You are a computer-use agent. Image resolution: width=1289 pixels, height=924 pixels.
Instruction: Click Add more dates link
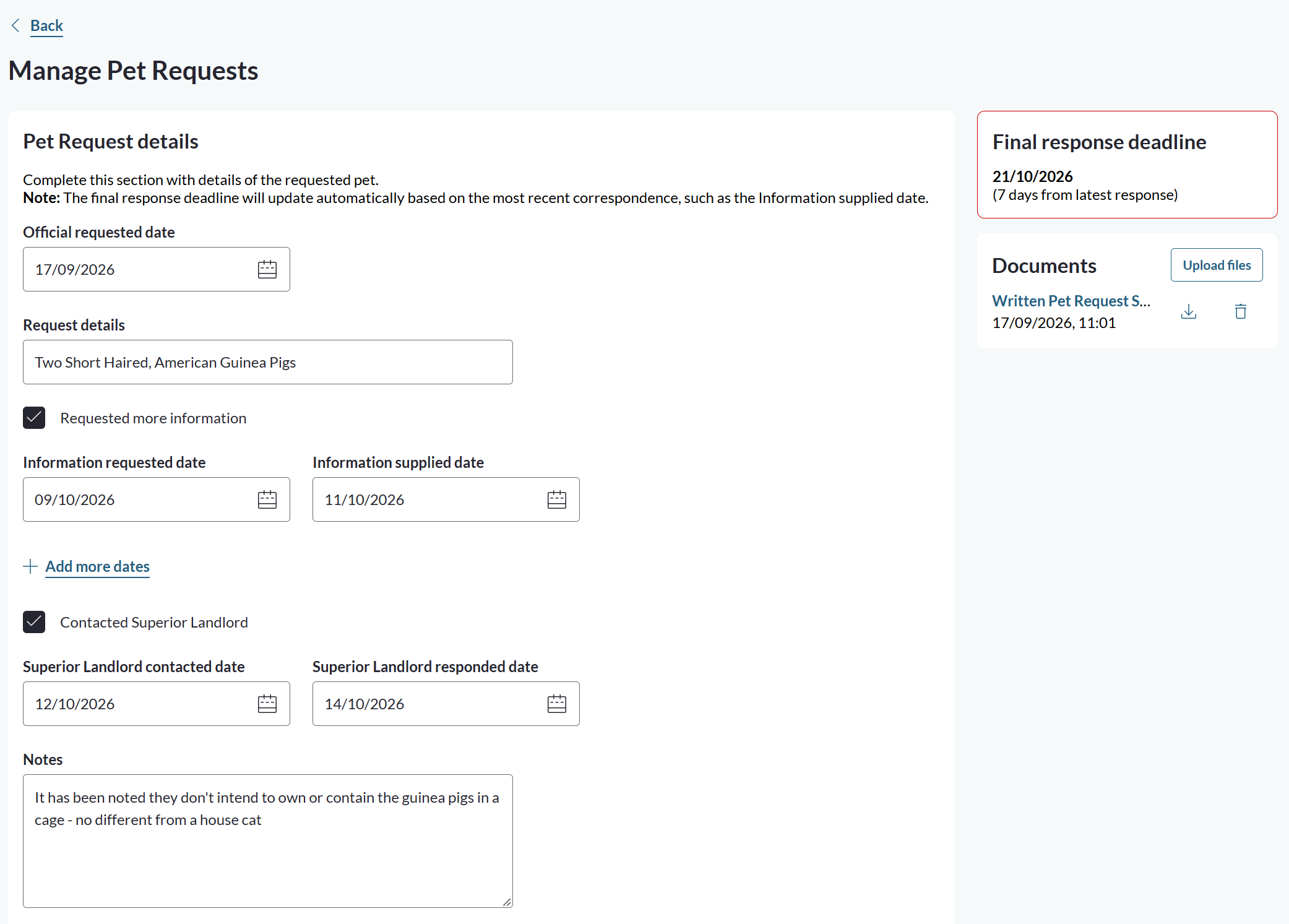(97, 566)
